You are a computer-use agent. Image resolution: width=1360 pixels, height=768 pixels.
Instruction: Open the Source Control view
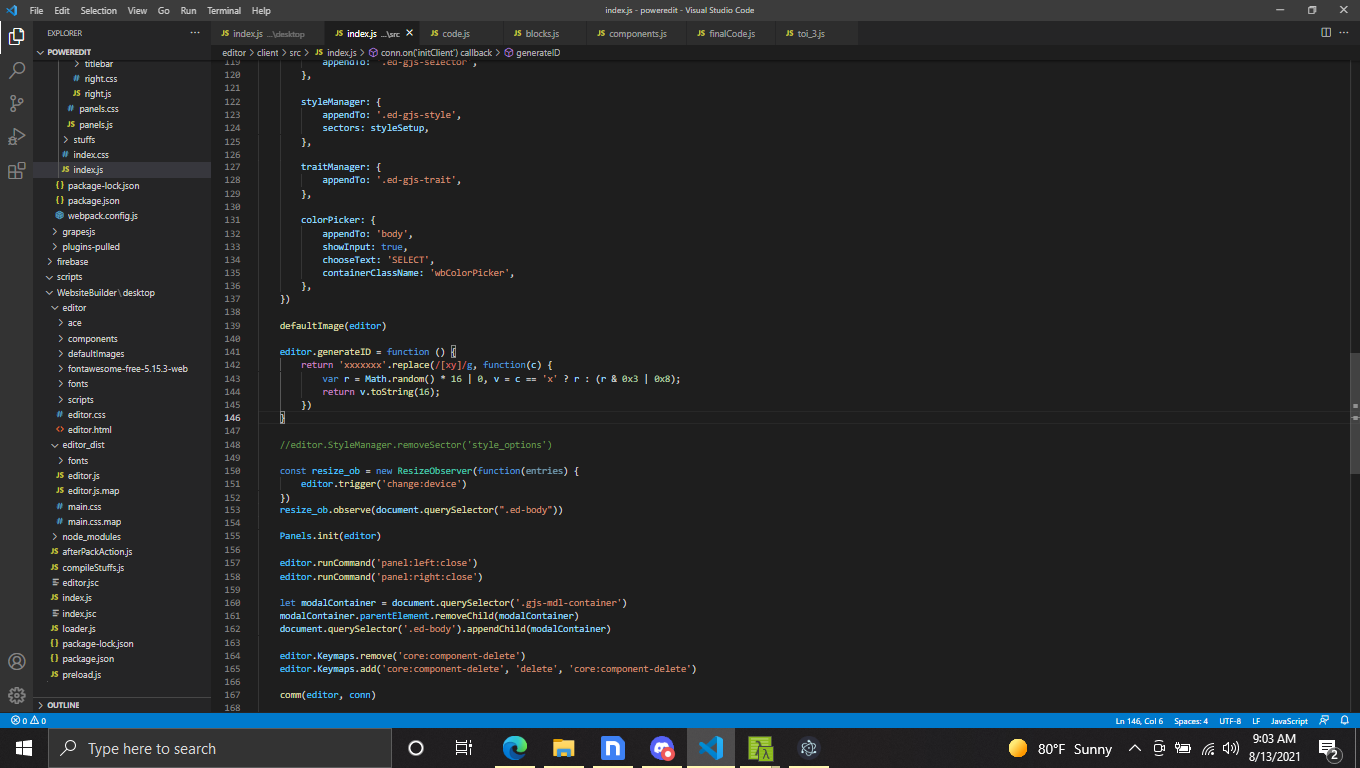point(16,103)
